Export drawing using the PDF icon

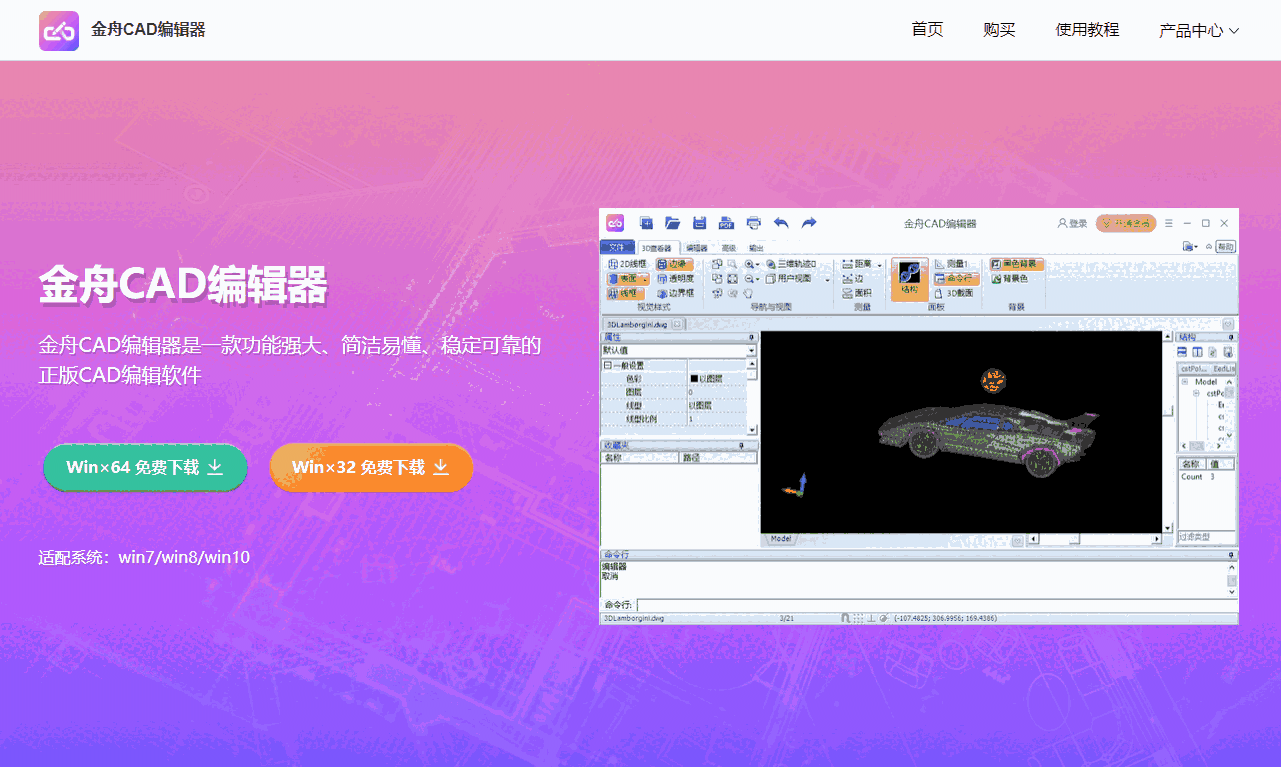pyautogui.click(x=725, y=224)
